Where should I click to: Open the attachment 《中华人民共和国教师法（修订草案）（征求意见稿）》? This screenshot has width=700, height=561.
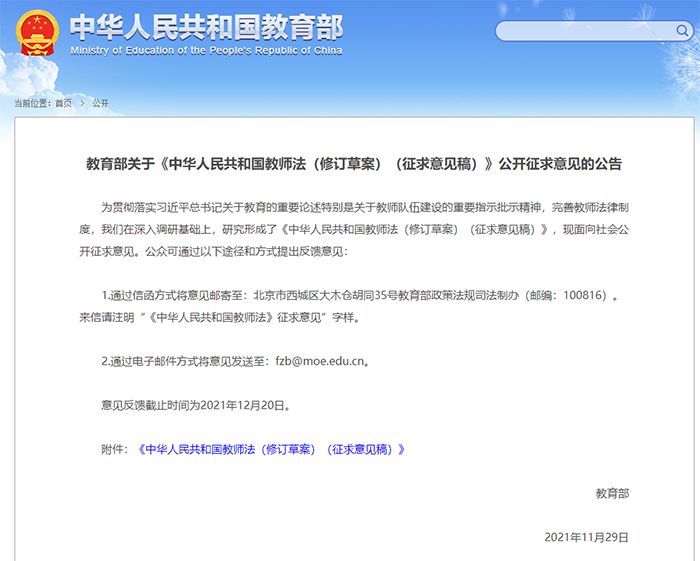point(271,449)
